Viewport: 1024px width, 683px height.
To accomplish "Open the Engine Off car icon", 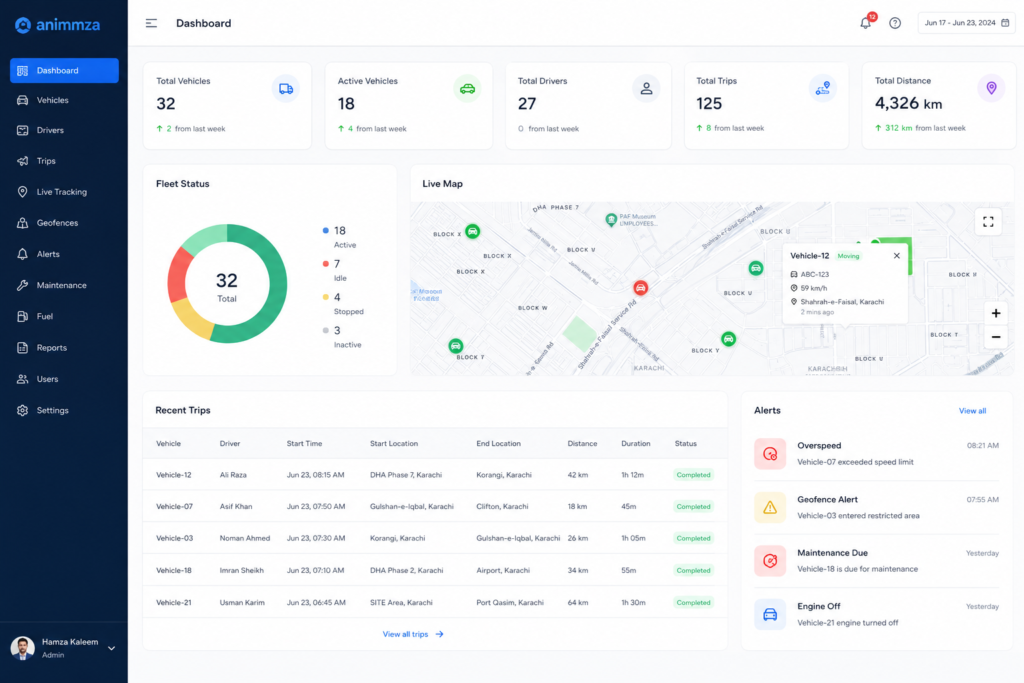I will (770, 614).
